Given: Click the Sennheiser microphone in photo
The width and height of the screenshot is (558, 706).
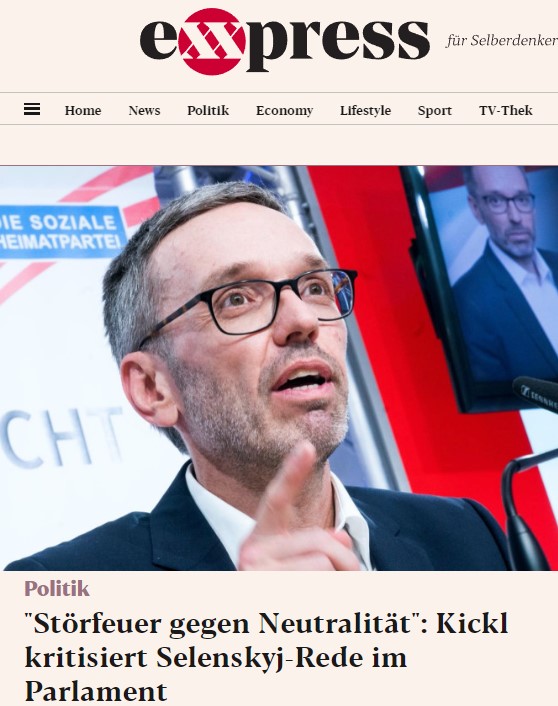Looking at the screenshot, I should 535,392.
